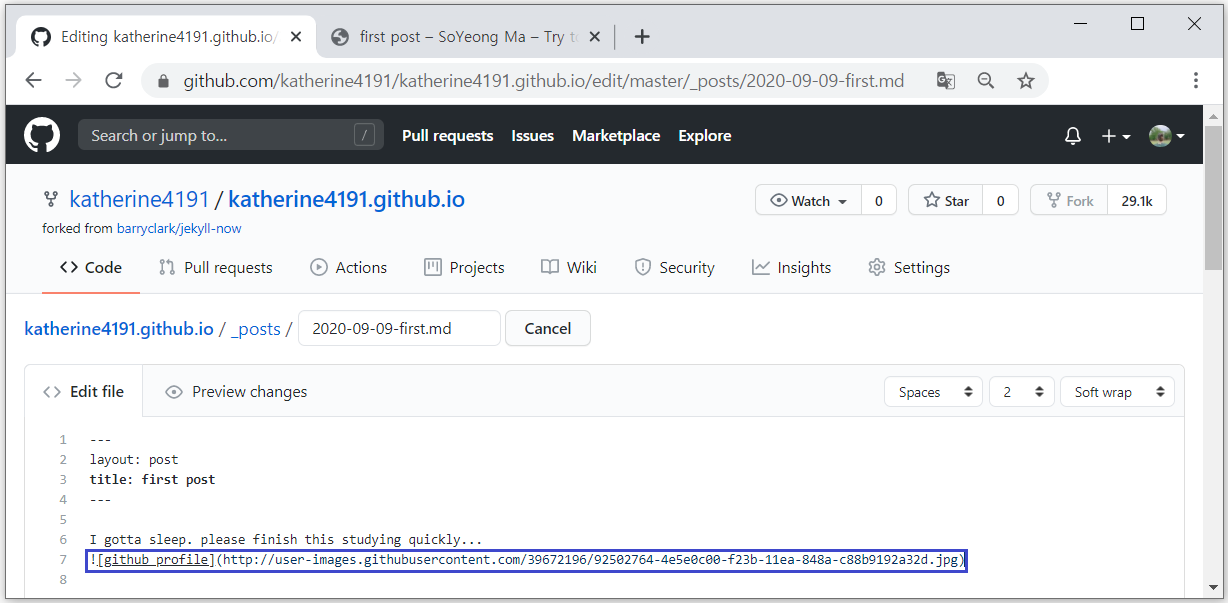The width and height of the screenshot is (1228, 603).
Task: Click the 'layout: post' line in editor
Action: coord(134,460)
